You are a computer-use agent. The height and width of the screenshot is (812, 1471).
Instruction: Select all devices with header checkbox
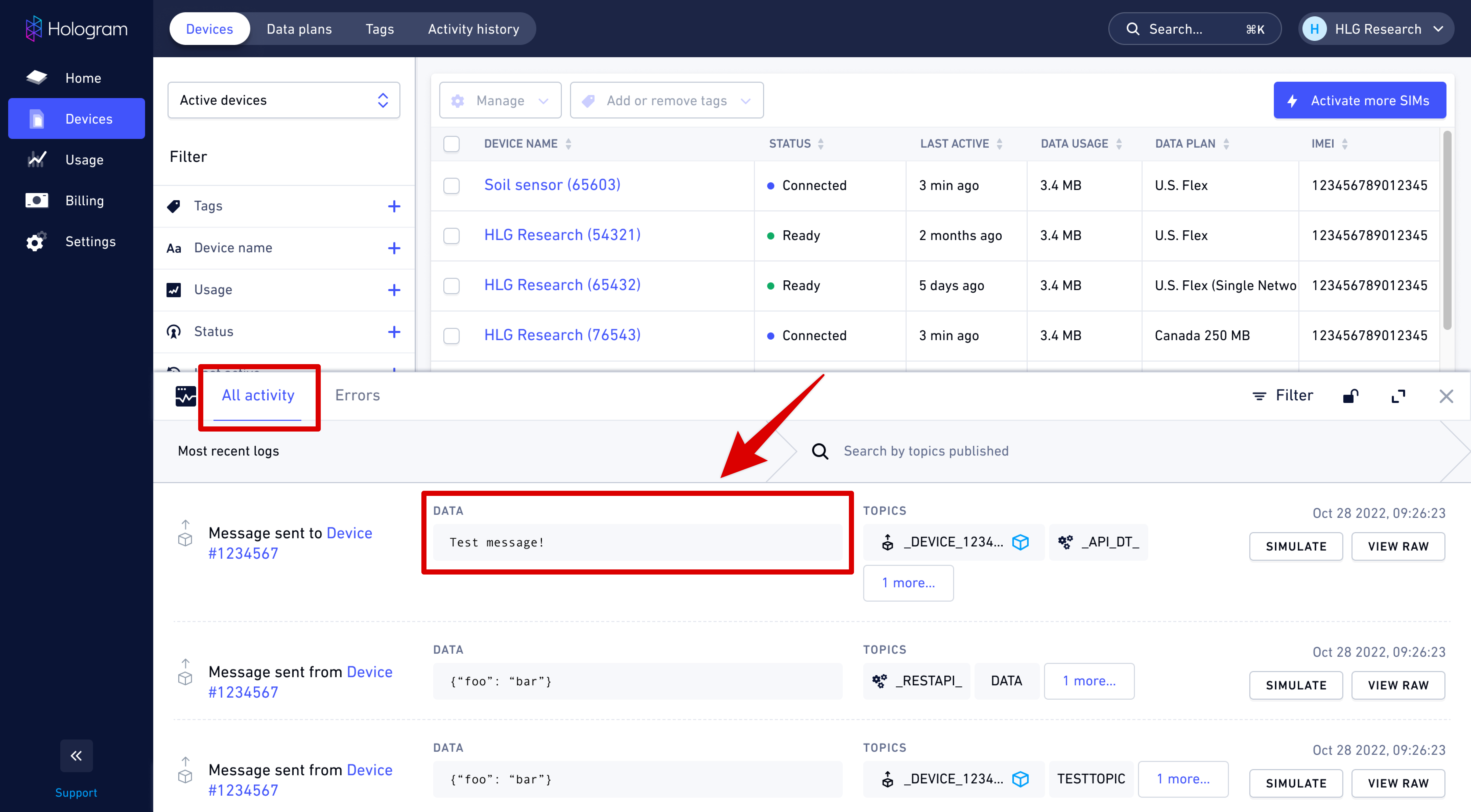pyautogui.click(x=452, y=144)
